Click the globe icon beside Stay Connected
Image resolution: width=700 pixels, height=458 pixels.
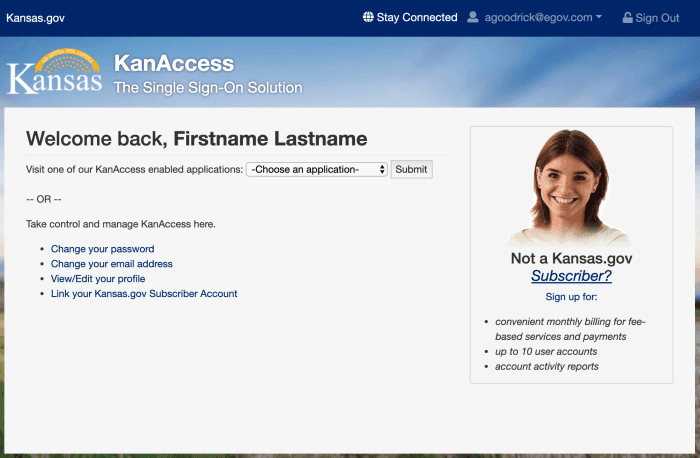click(x=368, y=18)
